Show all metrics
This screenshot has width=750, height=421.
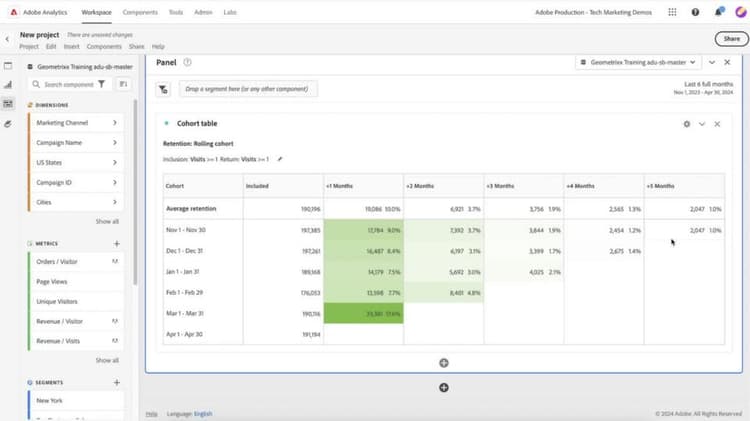pos(107,360)
